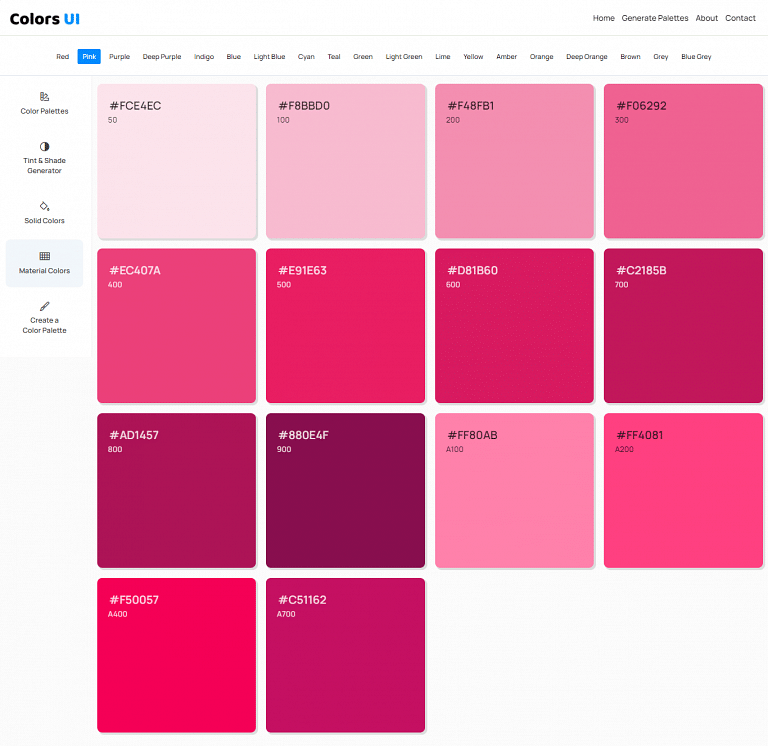The width and height of the screenshot is (768, 746).
Task: Click the About navigation link
Action: [x=707, y=18]
